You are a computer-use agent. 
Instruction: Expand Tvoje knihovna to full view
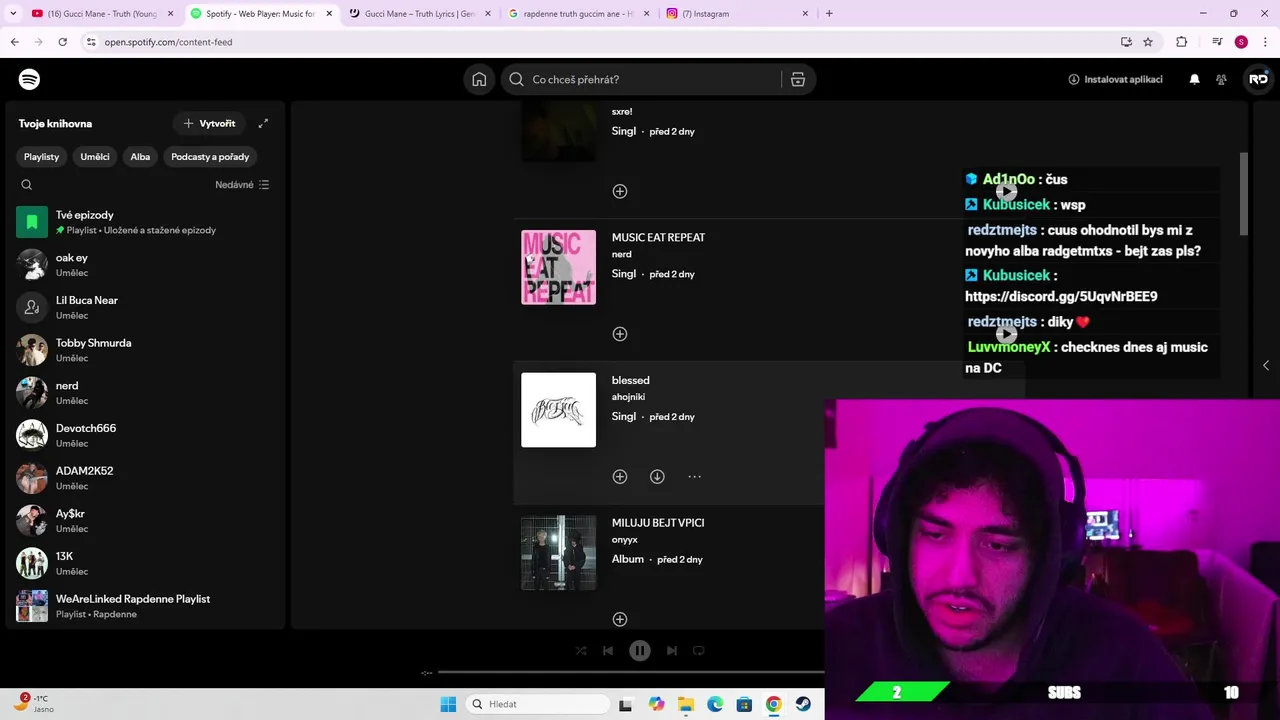tap(263, 123)
